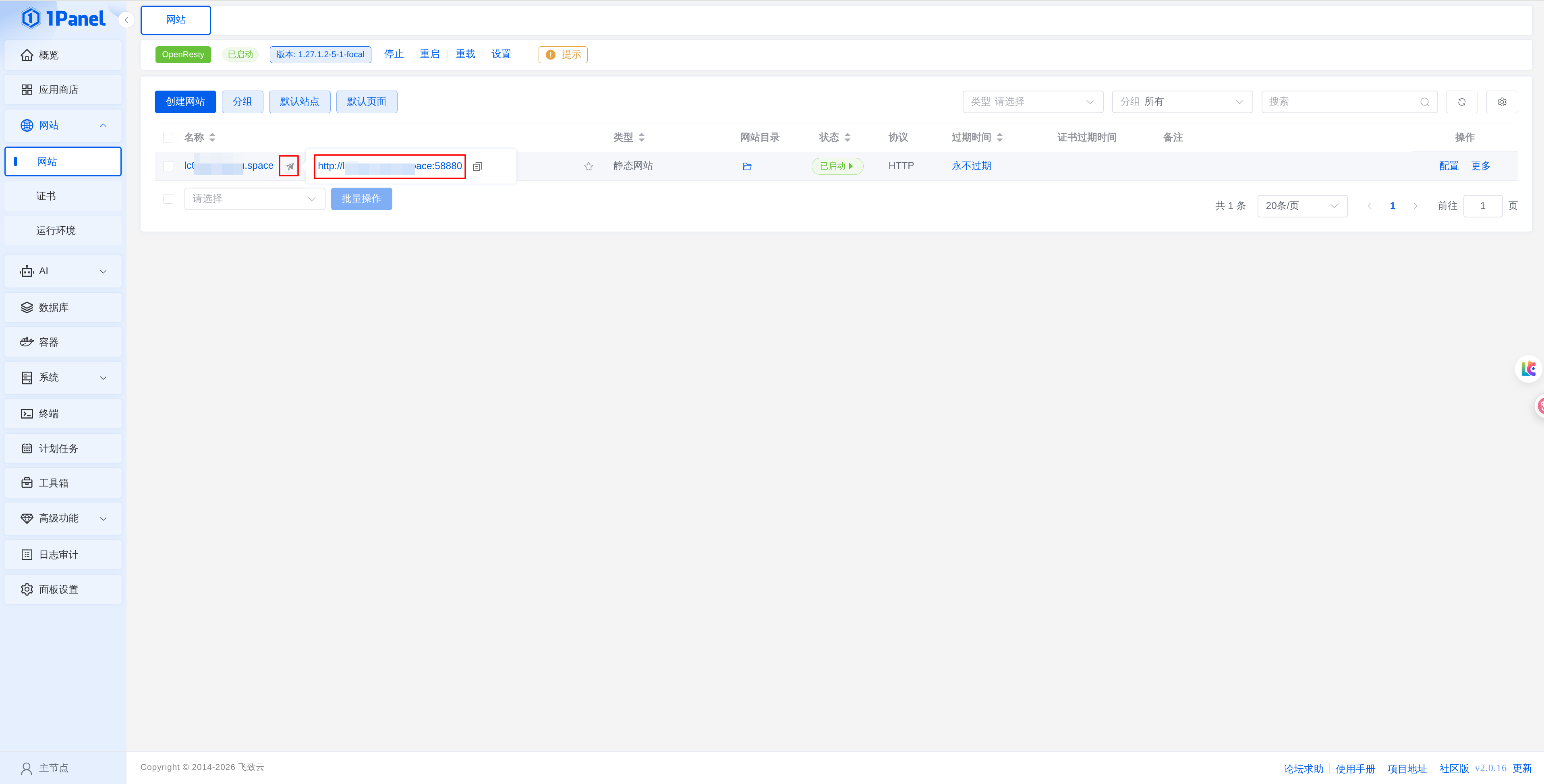Click version tag 1.27.1.2-5-1-focal

320,54
